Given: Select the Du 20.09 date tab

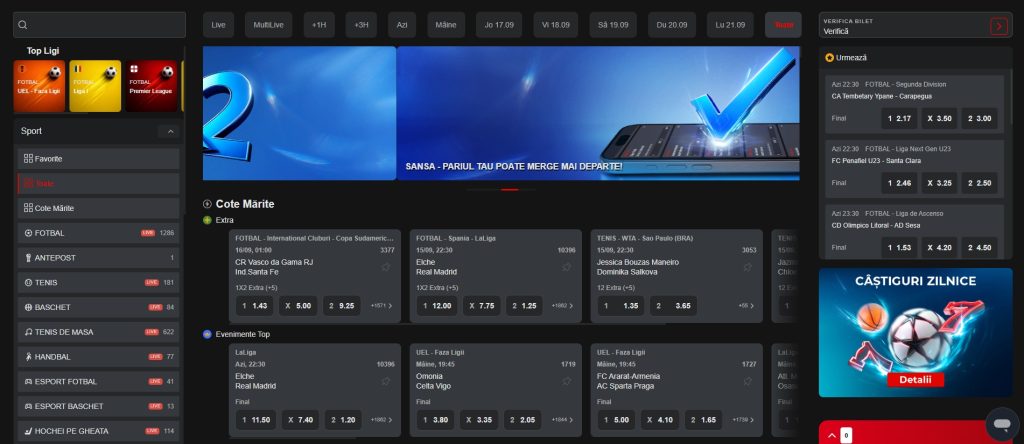Looking at the screenshot, I should (672, 25).
